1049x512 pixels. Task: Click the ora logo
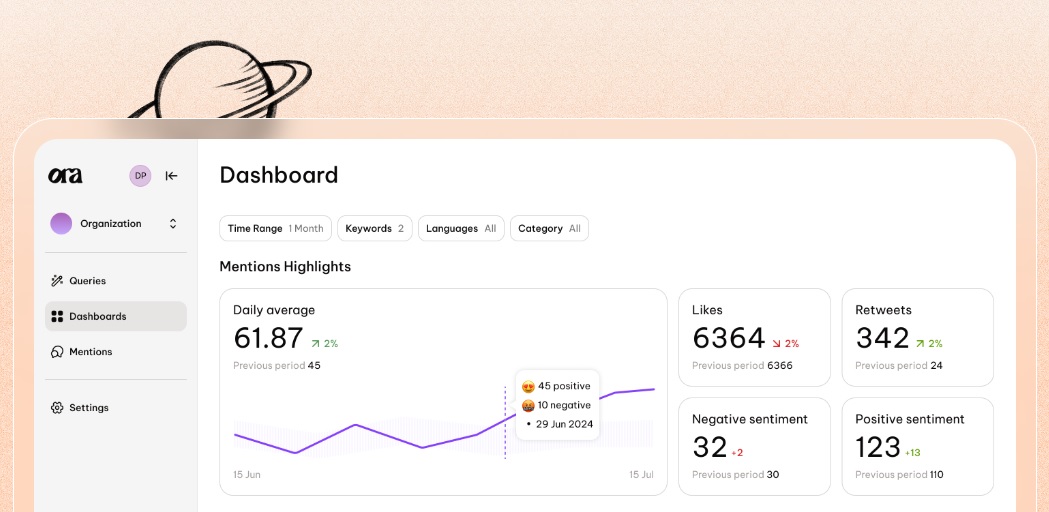click(66, 176)
